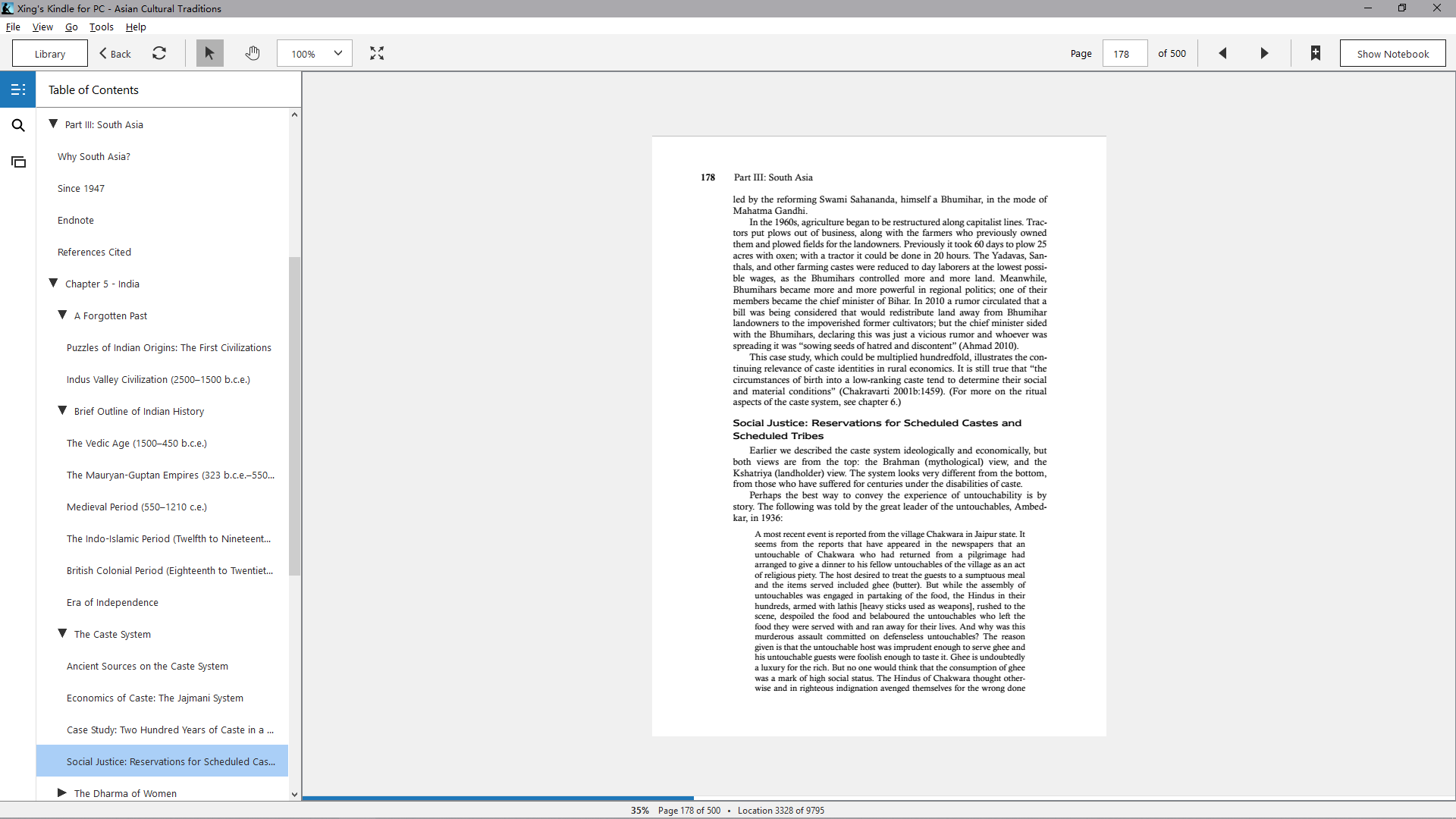Open Table of Contents sidebar icon

point(18,89)
